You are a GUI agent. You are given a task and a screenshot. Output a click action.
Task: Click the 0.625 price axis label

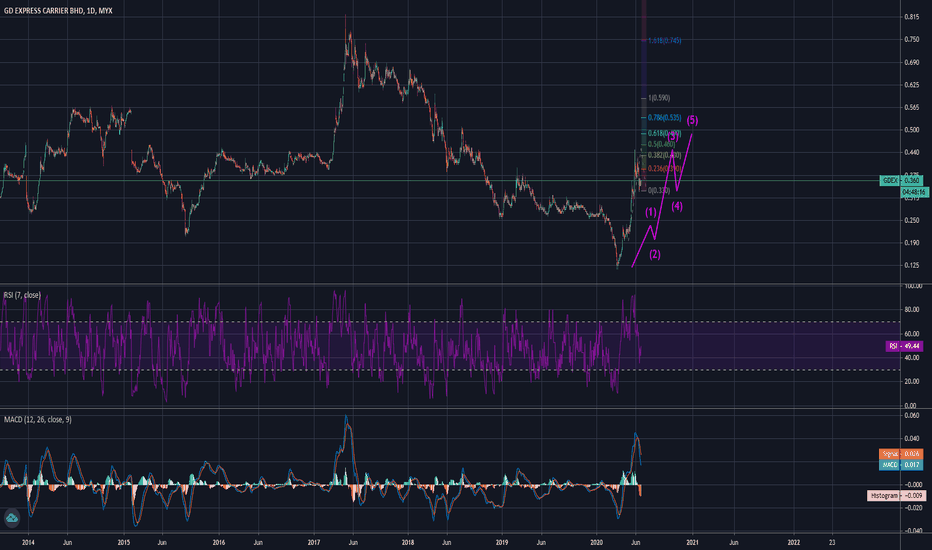tap(912, 85)
